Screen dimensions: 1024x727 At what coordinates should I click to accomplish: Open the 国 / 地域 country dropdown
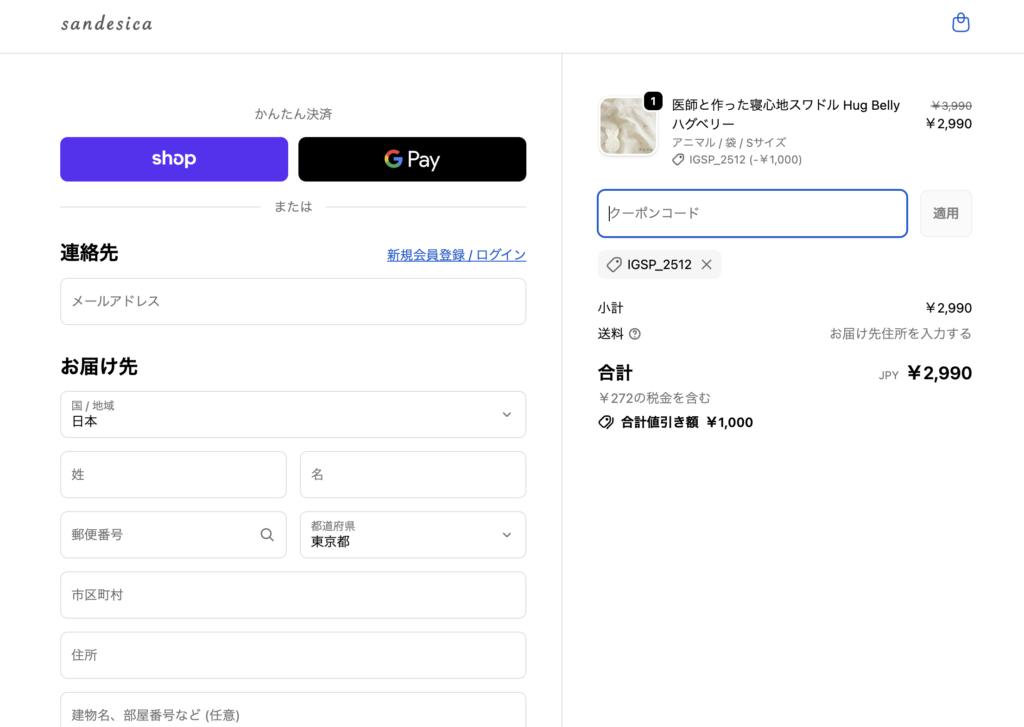pos(293,414)
